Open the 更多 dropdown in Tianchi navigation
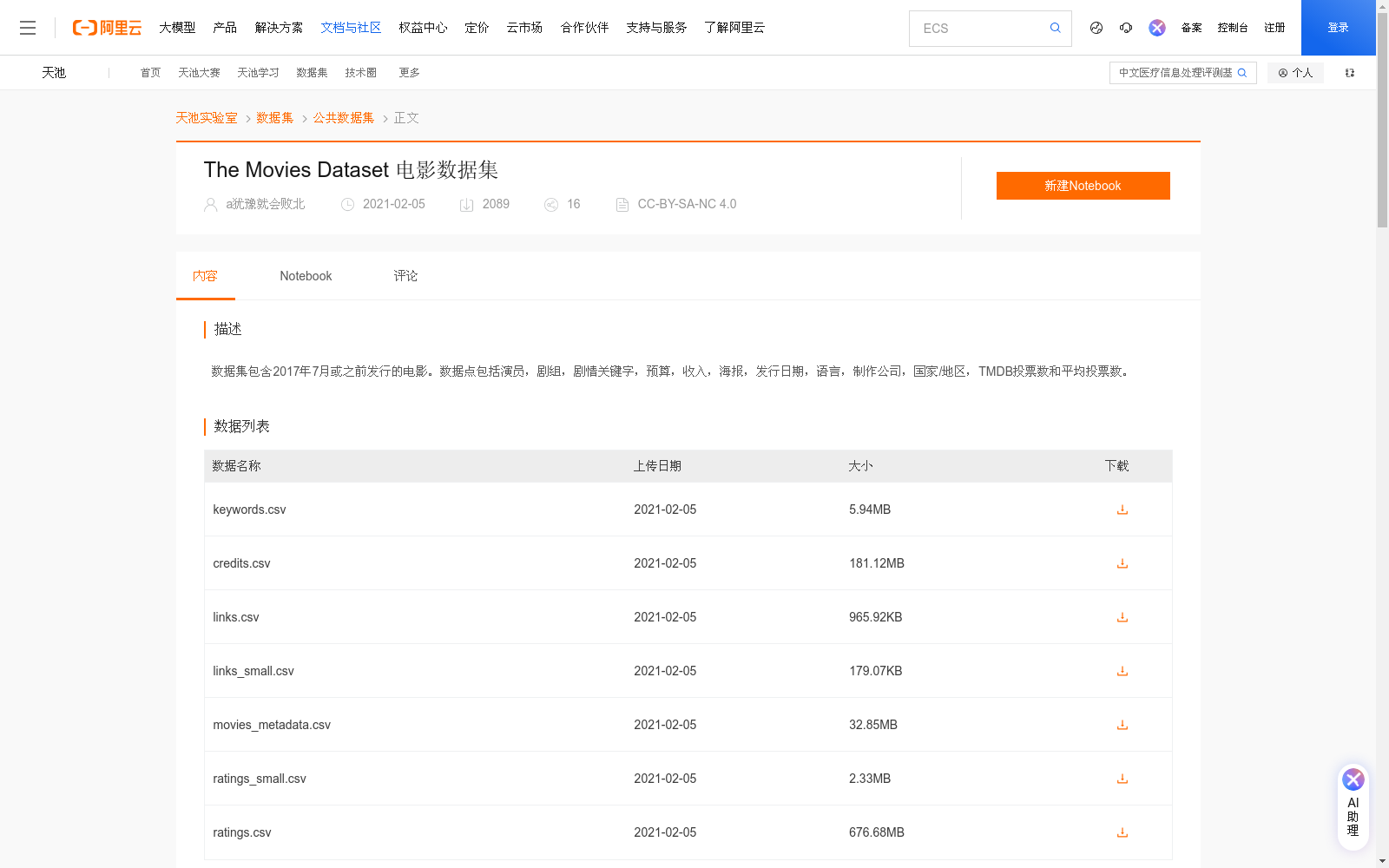 pos(409,73)
